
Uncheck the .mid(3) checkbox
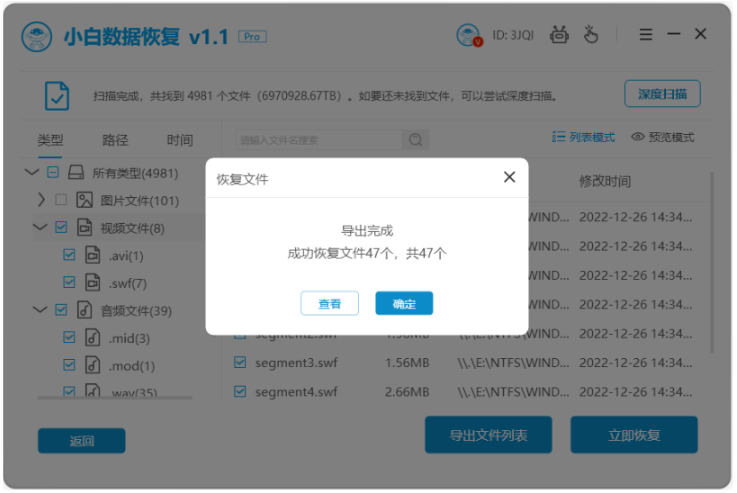(x=69, y=337)
